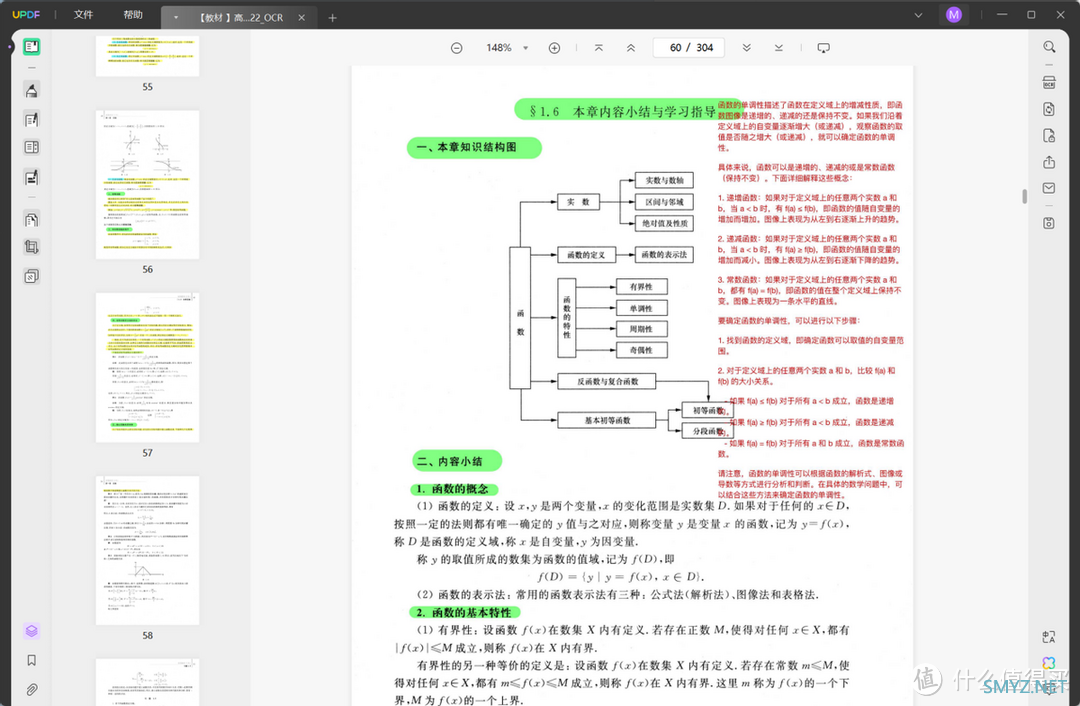Open the search magnifier icon
This screenshot has height=706, width=1080.
tap(1049, 47)
